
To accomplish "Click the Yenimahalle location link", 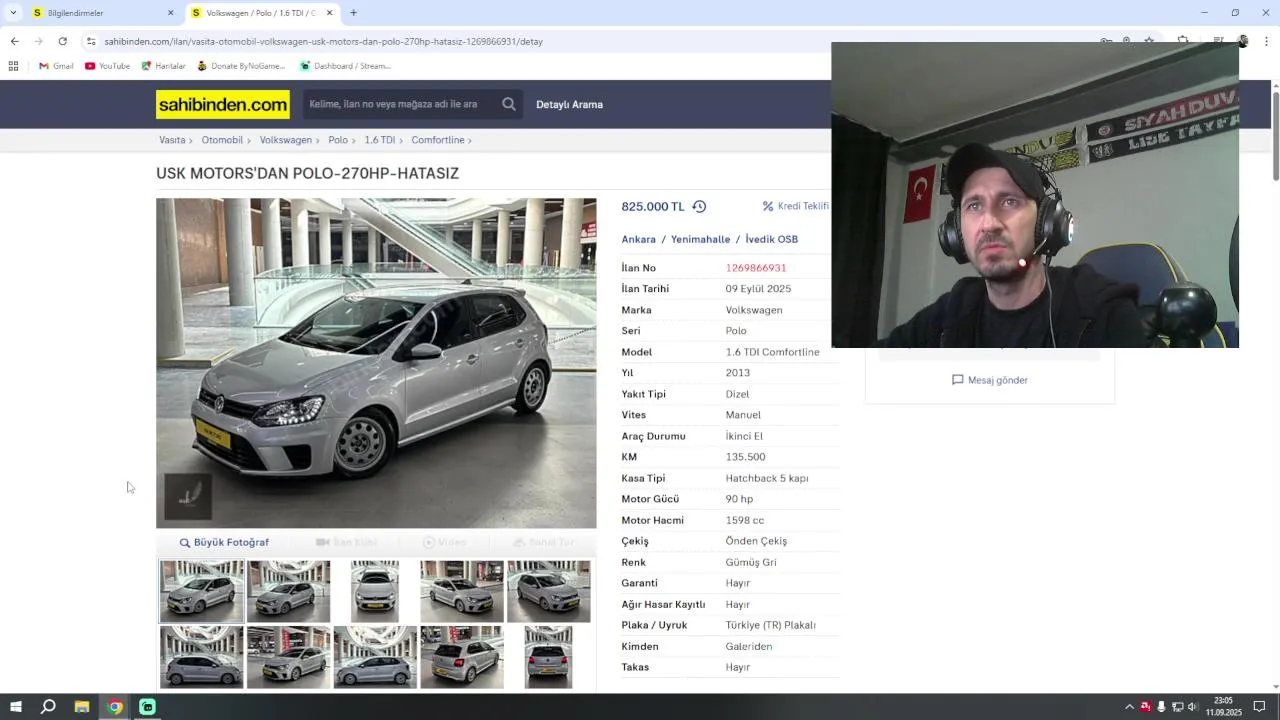I will [700, 239].
